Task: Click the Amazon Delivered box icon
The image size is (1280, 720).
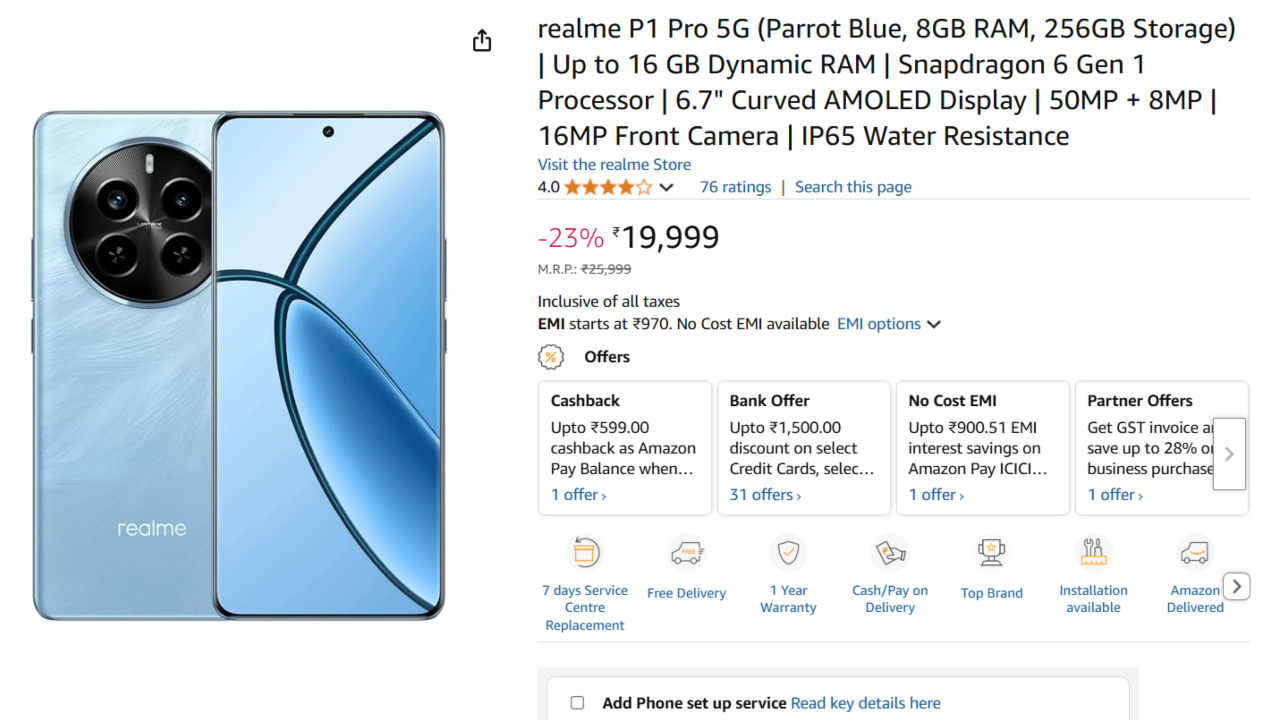Action: coord(1194,552)
